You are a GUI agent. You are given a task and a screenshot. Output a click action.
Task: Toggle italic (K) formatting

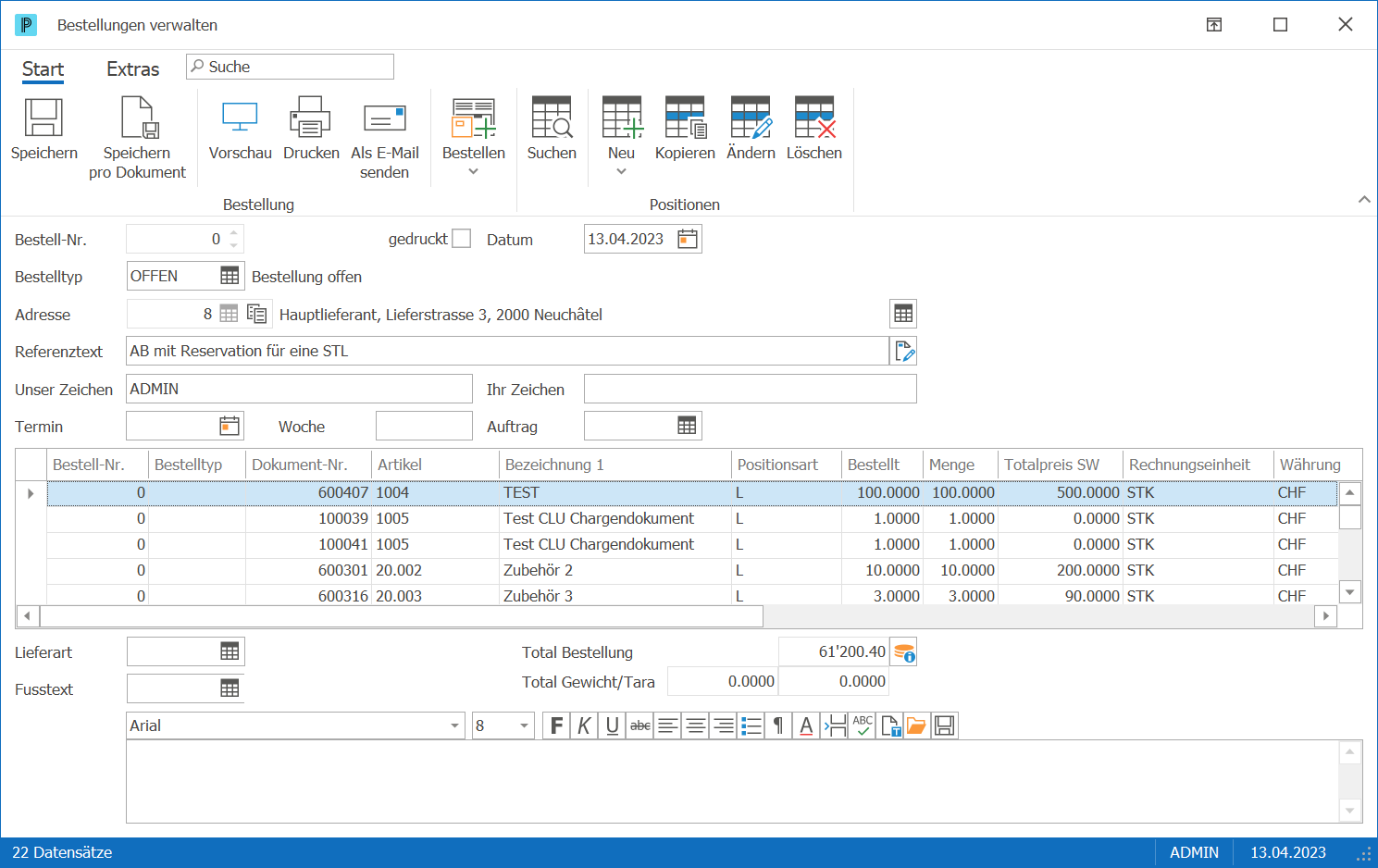(x=584, y=725)
